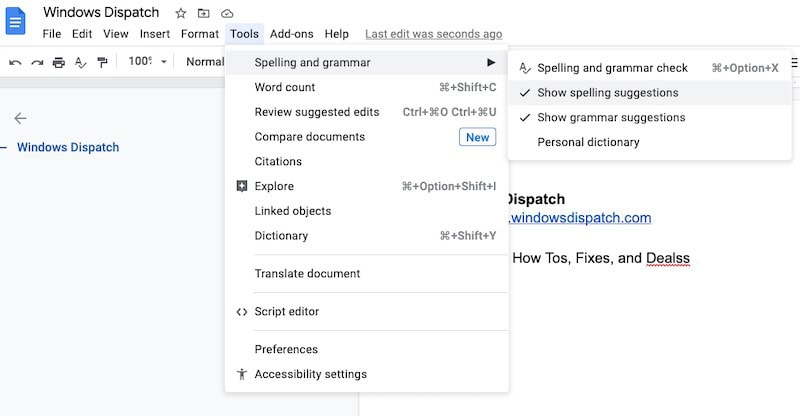This screenshot has width=800, height=416.
Task: Click the New badge beside Compare documents
Action: pos(478,137)
